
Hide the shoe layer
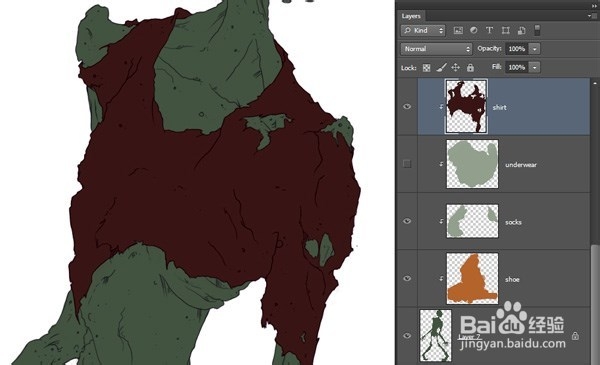pyautogui.click(x=407, y=279)
